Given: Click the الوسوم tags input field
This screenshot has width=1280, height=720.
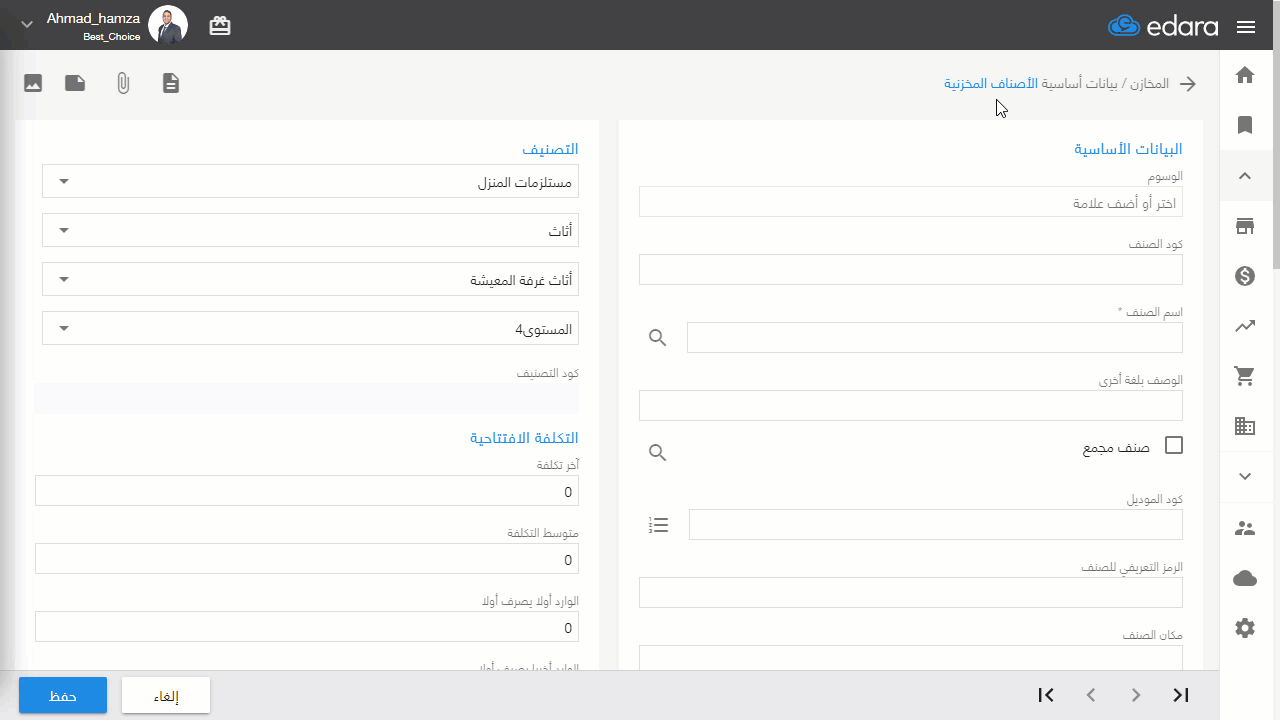Looking at the screenshot, I should [x=911, y=202].
